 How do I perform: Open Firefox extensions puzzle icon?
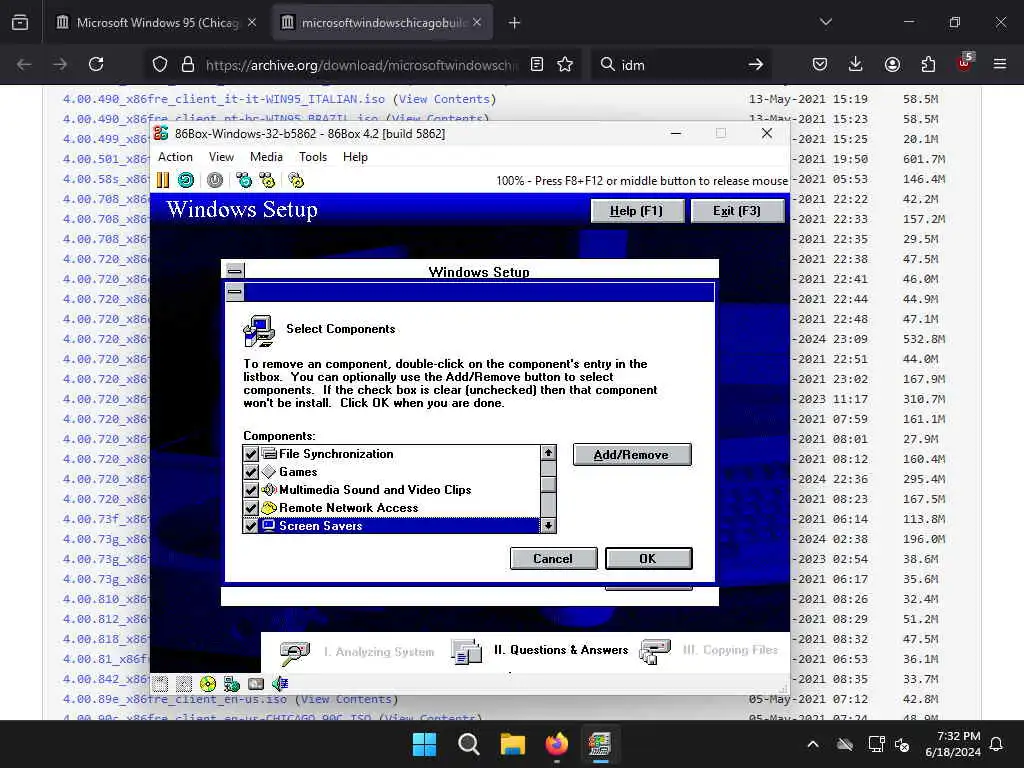click(928, 64)
